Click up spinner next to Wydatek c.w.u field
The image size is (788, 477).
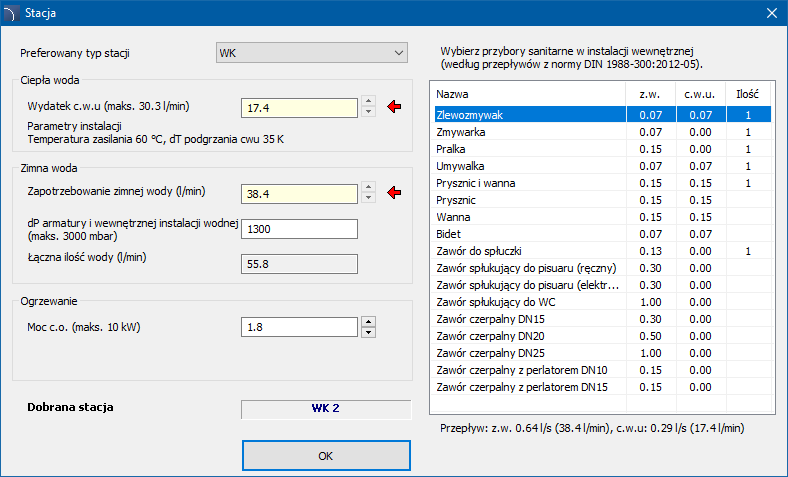[368, 101]
